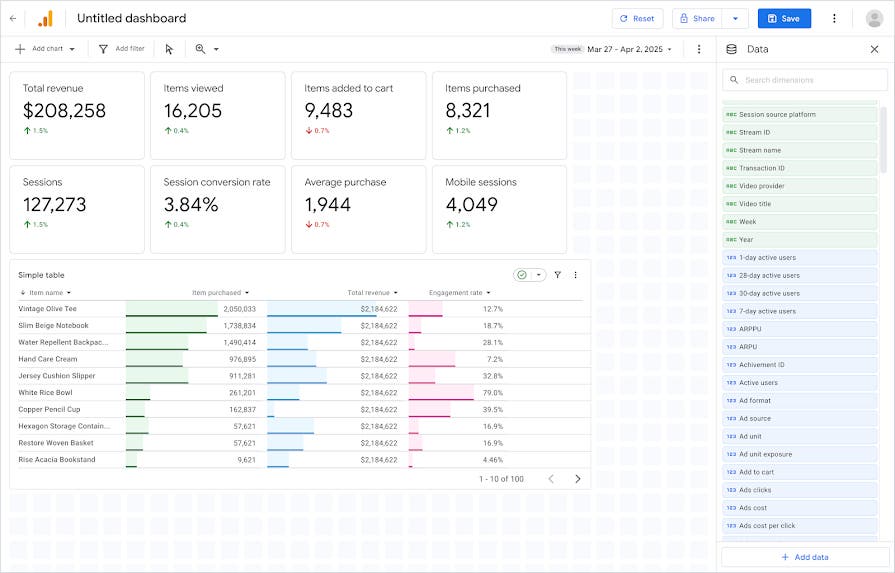Viewport: 895px width, 573px height.
Task: Click the Hand Care Cream row
Action: (x=300, y=359)
